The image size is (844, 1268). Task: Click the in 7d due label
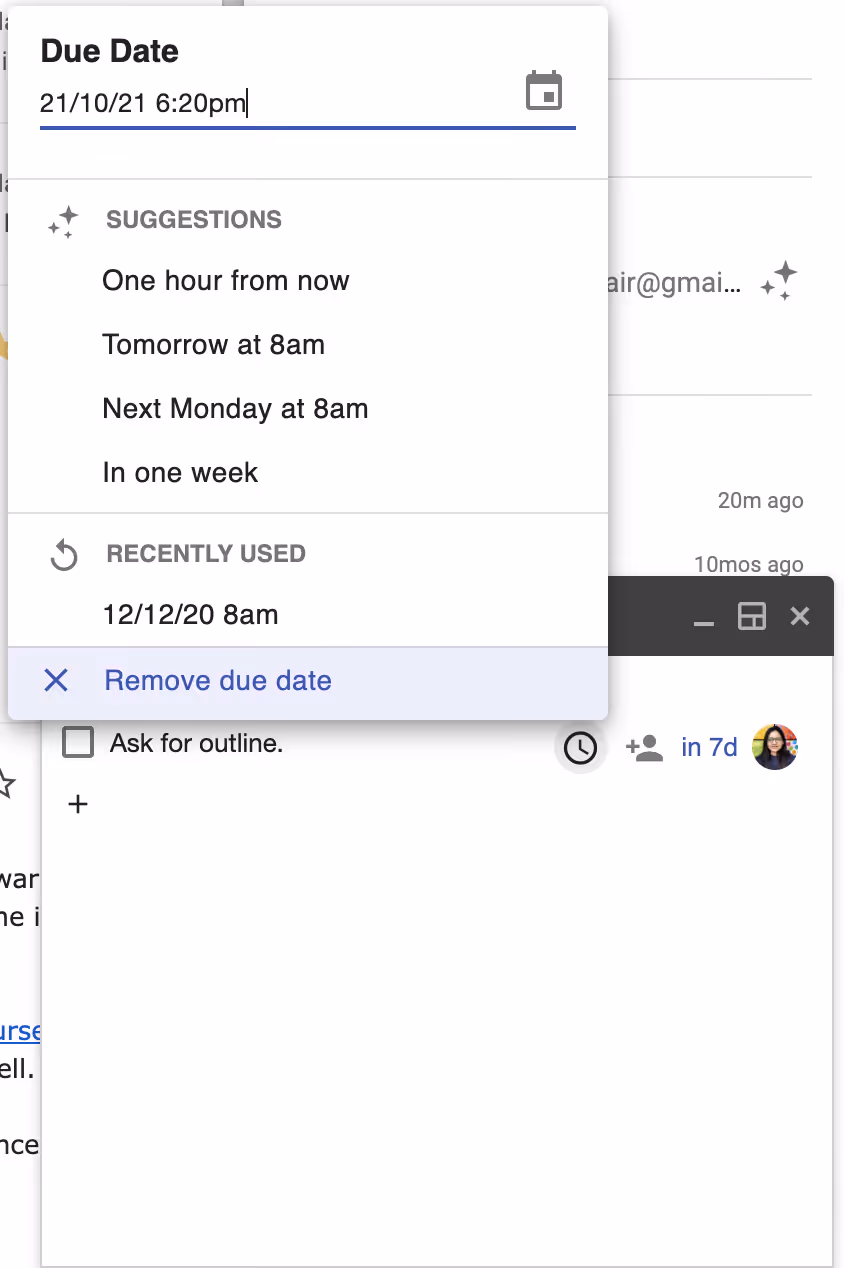point(709,747)
